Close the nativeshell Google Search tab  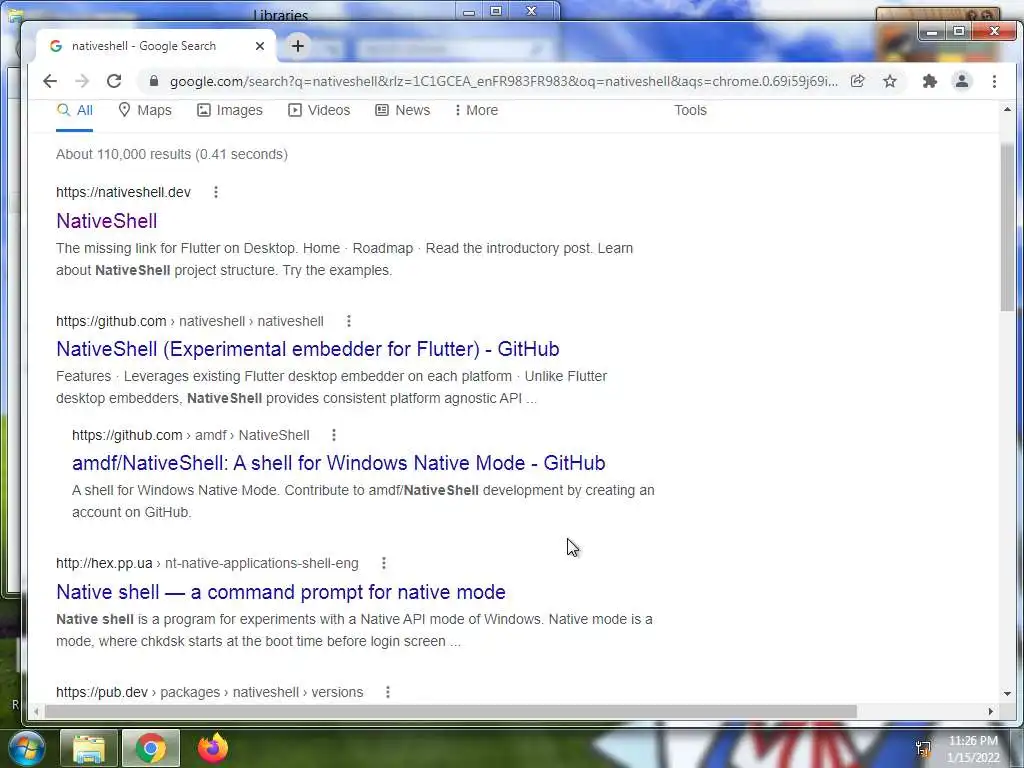point(260,46)
